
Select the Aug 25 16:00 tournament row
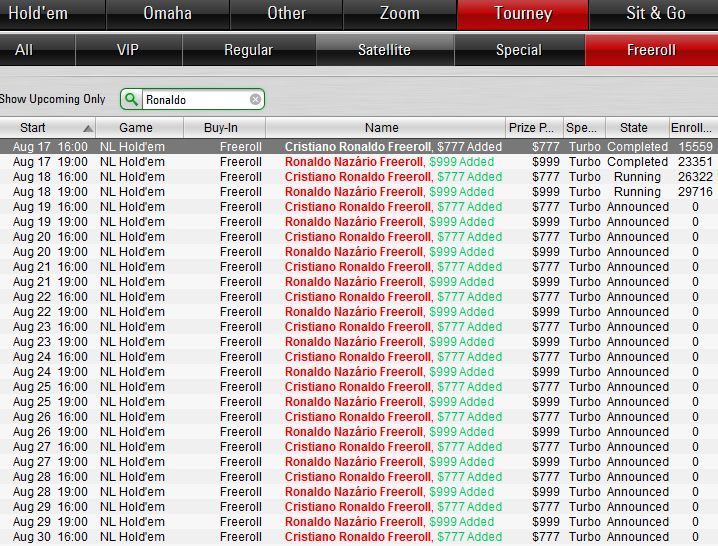[x=359, y=387]
